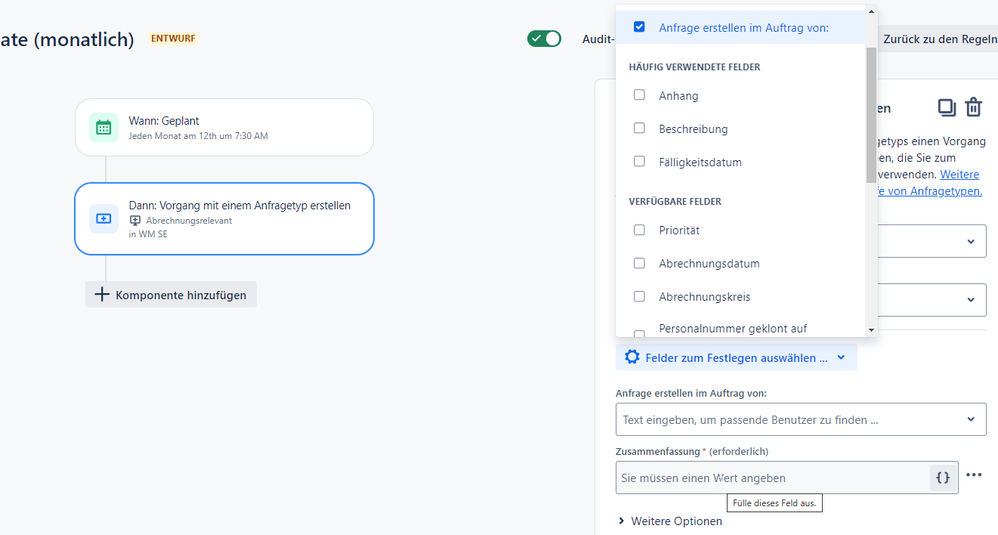
Task: Open the Anfrage erstellen im Auftrag von dropdown arrow
Action: [x=971, y=419]
